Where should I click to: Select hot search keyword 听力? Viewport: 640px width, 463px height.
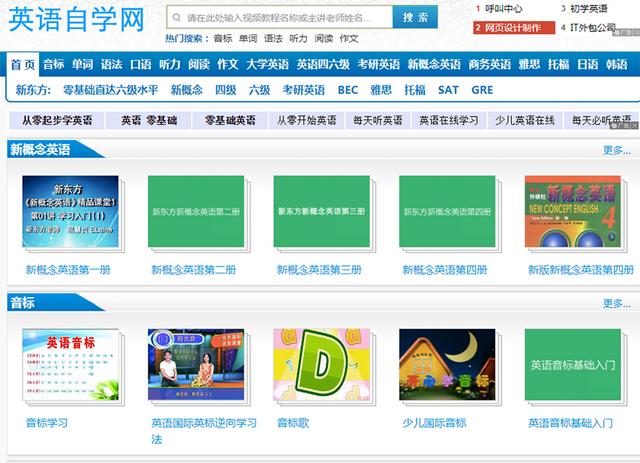click(x=298, y=39)
